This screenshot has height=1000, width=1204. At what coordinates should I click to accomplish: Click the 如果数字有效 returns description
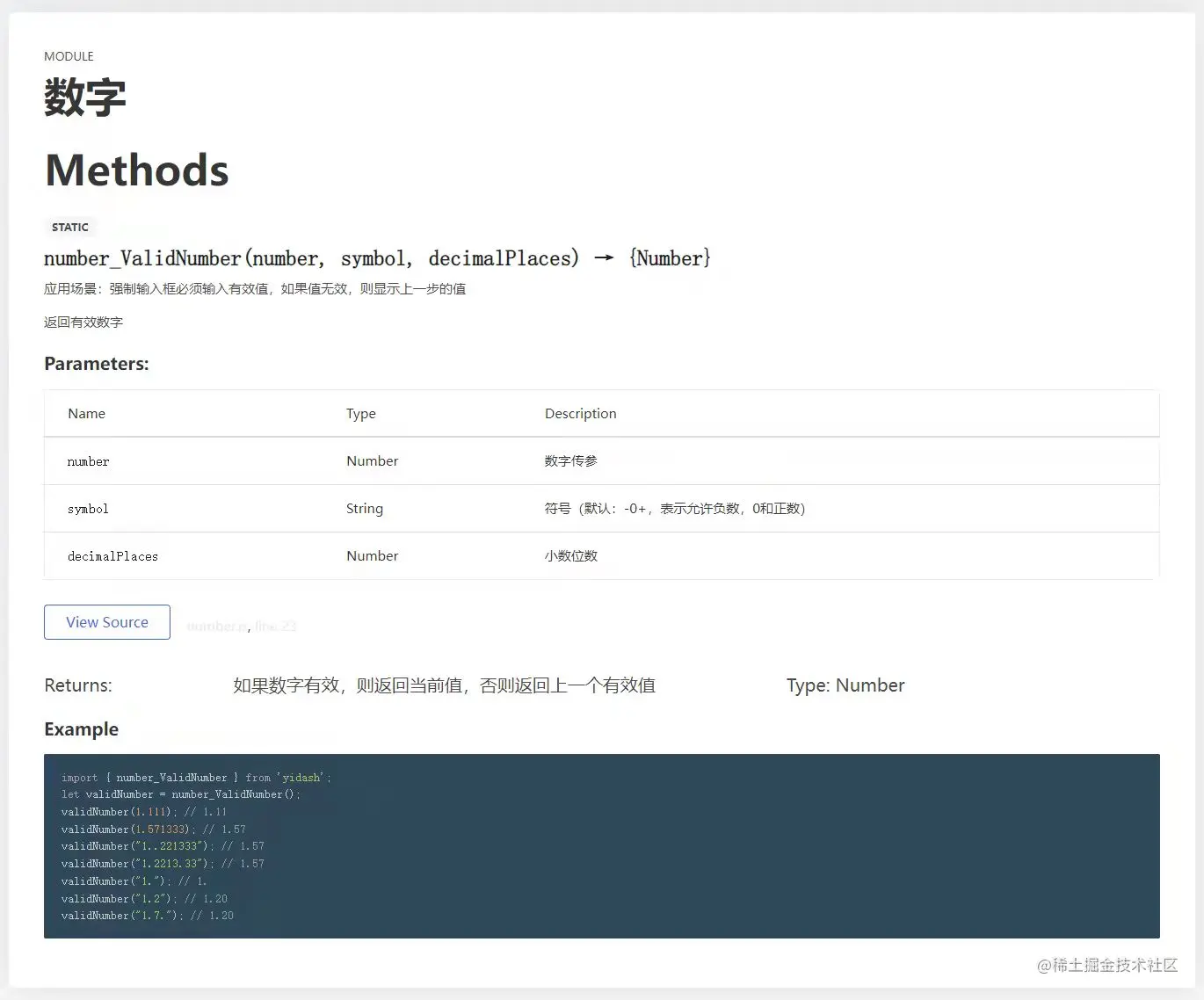(444, 685)
